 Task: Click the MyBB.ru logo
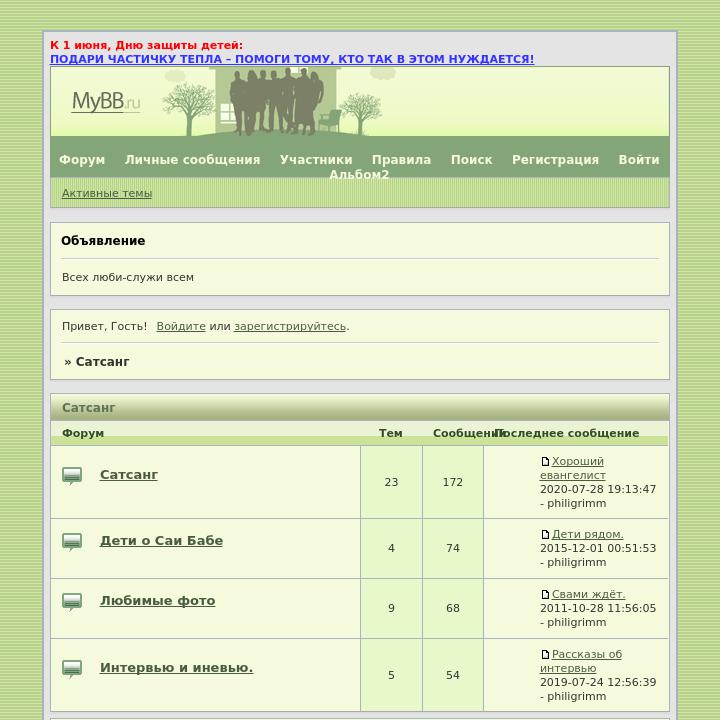[x=106, y=102]
